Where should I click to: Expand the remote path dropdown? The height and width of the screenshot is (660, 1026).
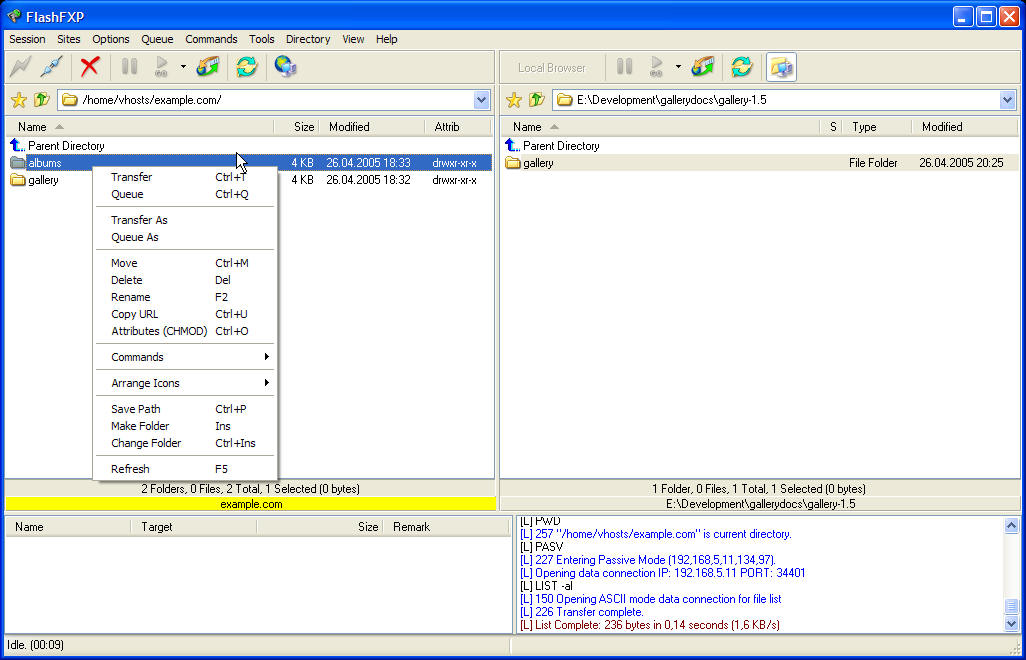tap(482, 100)
